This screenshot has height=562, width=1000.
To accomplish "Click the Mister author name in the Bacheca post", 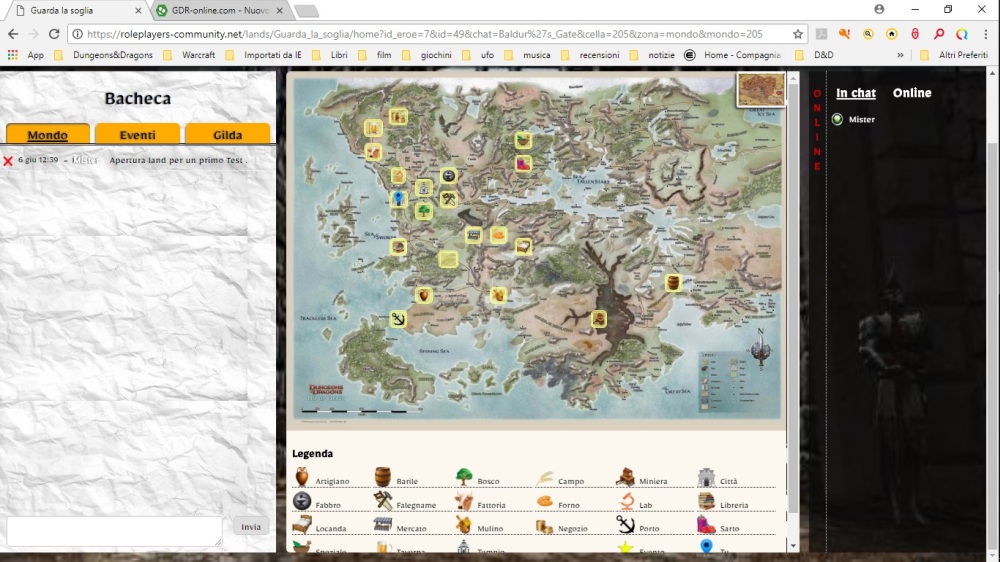I will [85, 160].
